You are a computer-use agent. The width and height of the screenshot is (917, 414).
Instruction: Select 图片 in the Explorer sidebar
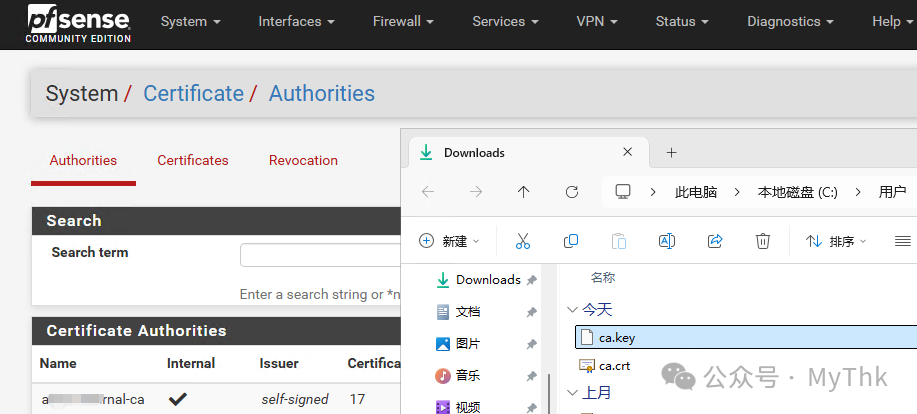tap(458, 344)
